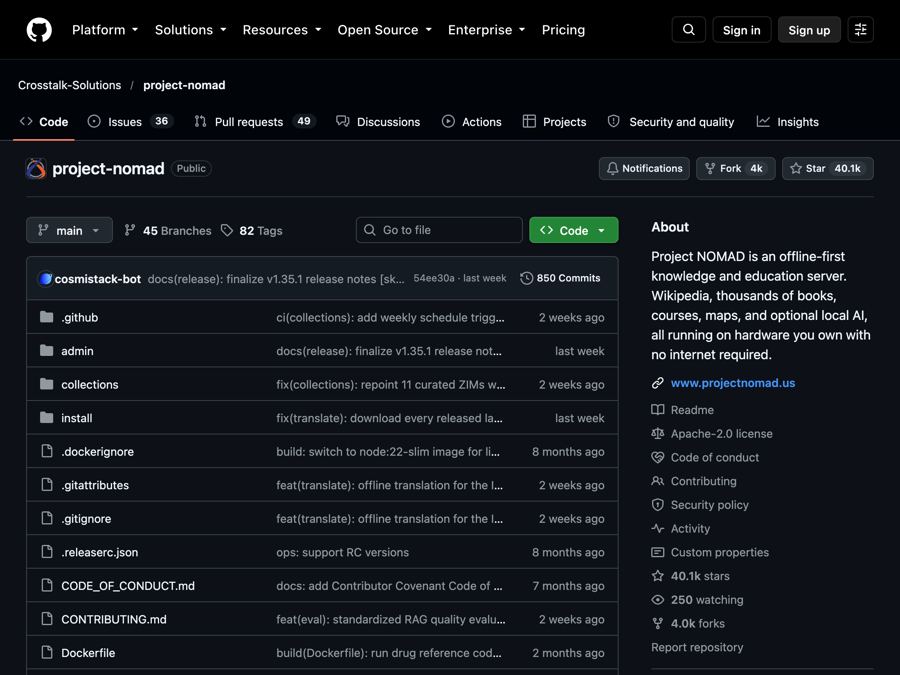Click the .dockerignore file icon
Image resolution: width=900 pixels, height=675 pixels.
coord(47,452)
